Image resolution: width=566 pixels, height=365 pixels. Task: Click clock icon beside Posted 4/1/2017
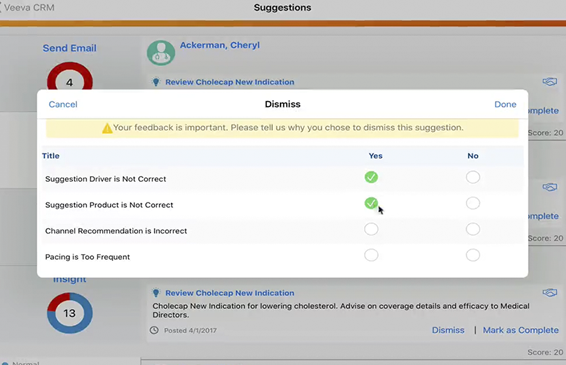tap(154, 330)
